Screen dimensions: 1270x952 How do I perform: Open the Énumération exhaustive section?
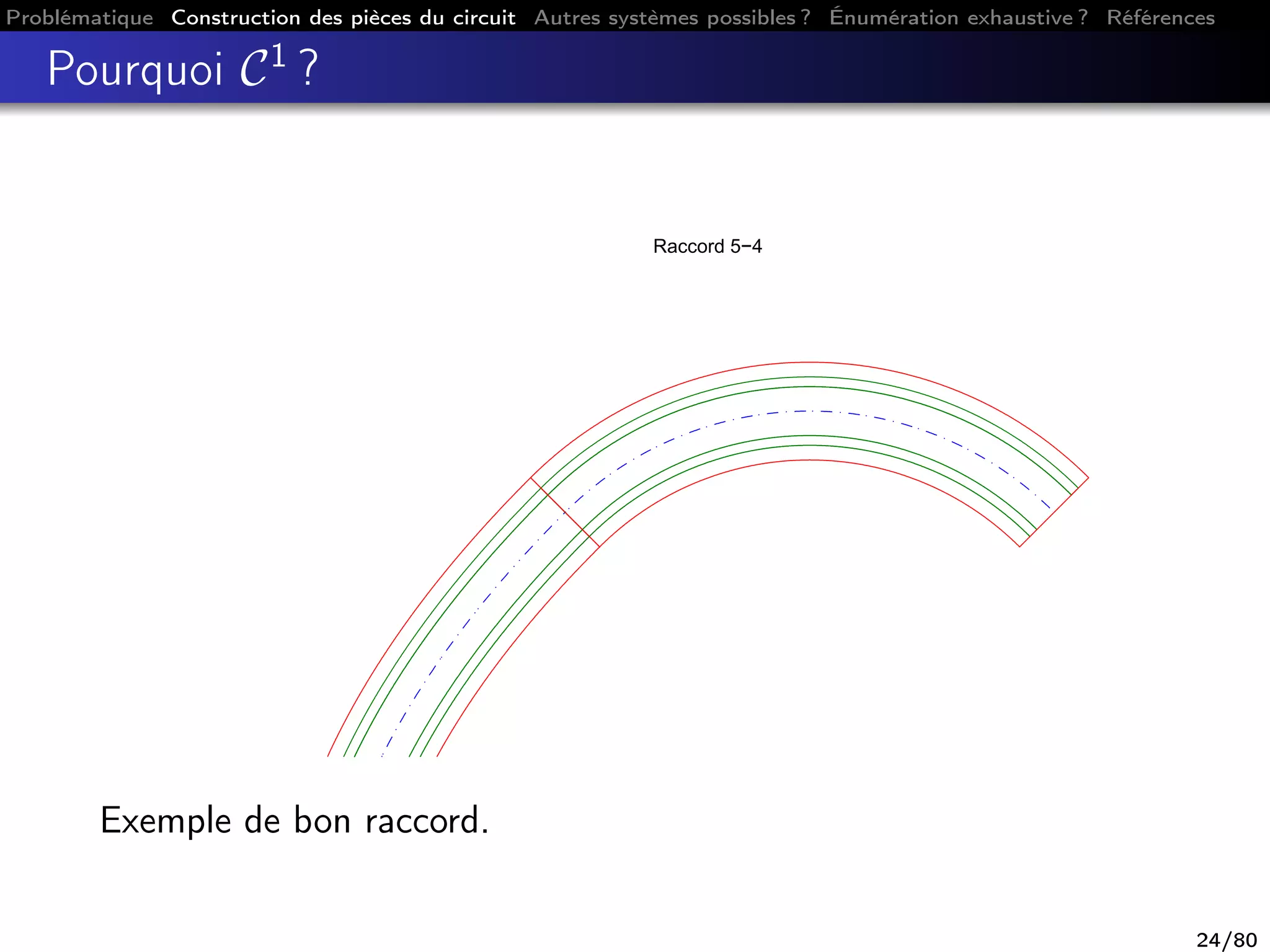(959, 17)
